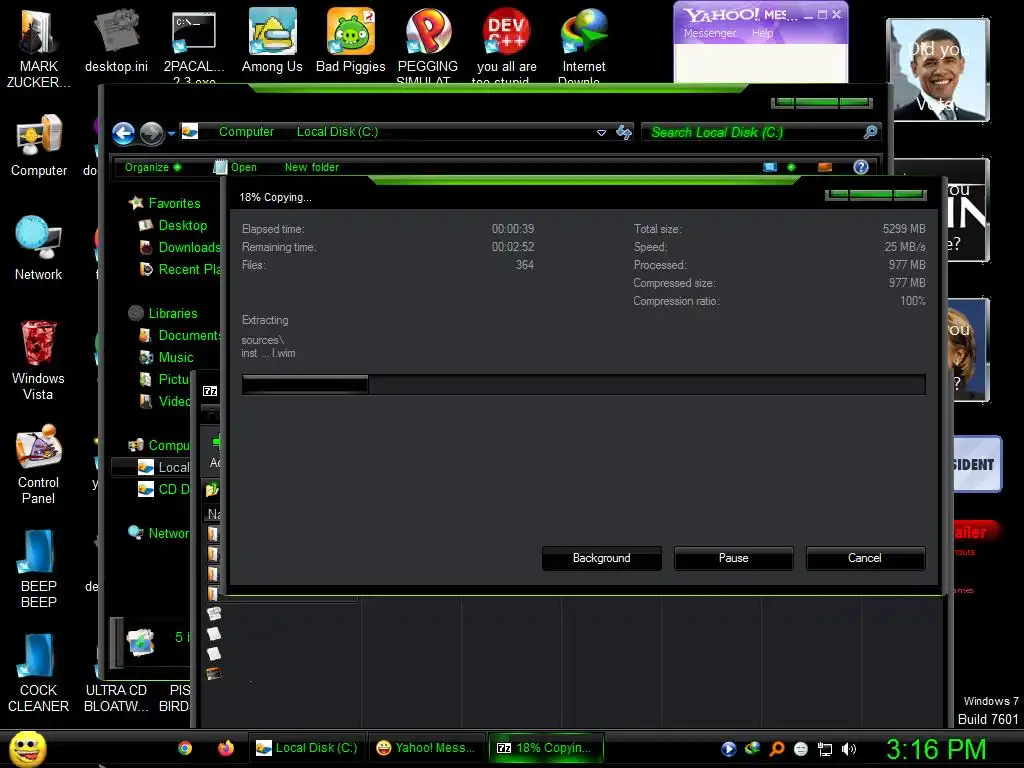Viewport: 1024px width, 768px height.
Task: Click Help menu in Yahoo Messenger
Action: coord(762,33)
